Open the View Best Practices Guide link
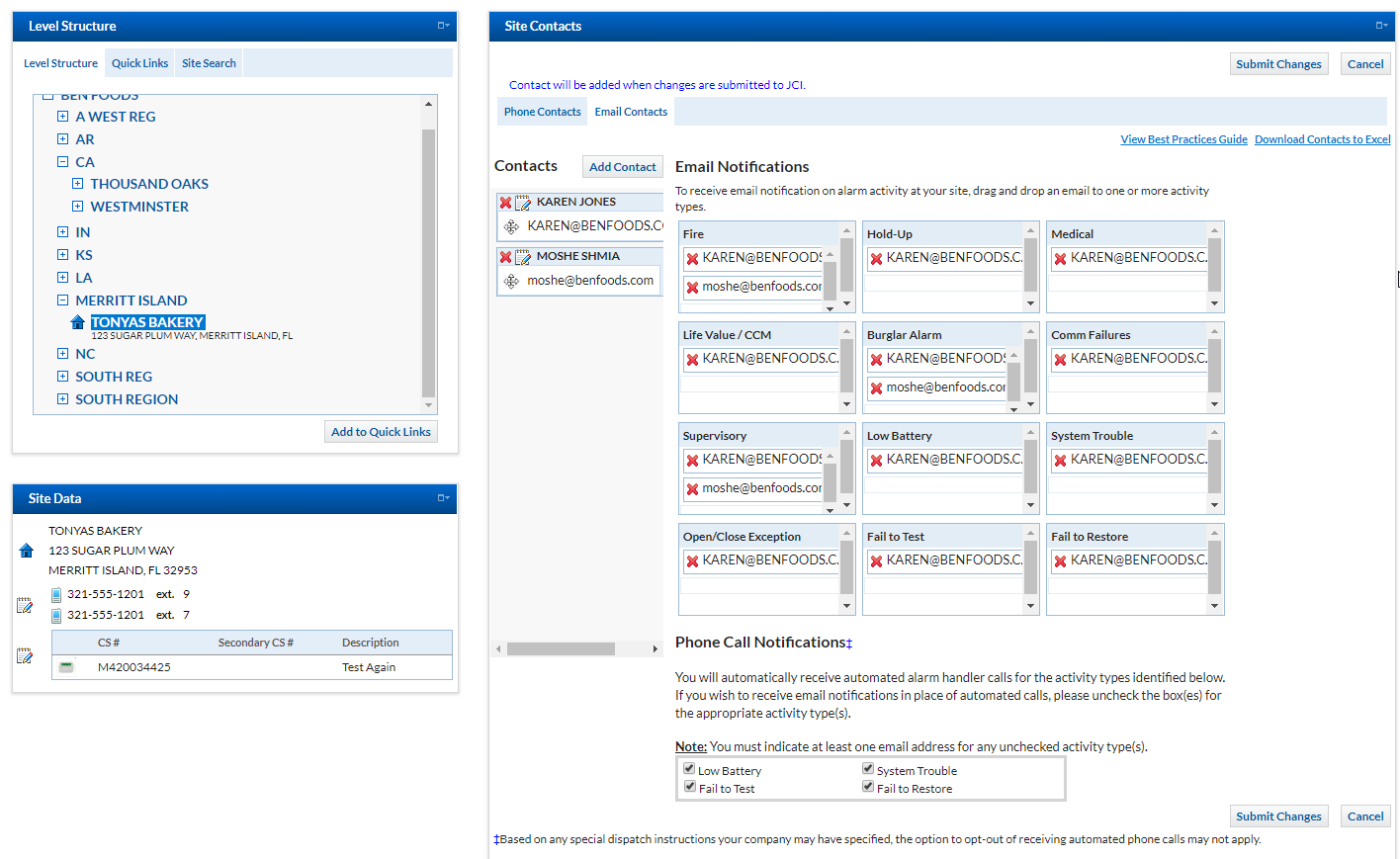This screenshot has height=859, width=1400. 1183,139
